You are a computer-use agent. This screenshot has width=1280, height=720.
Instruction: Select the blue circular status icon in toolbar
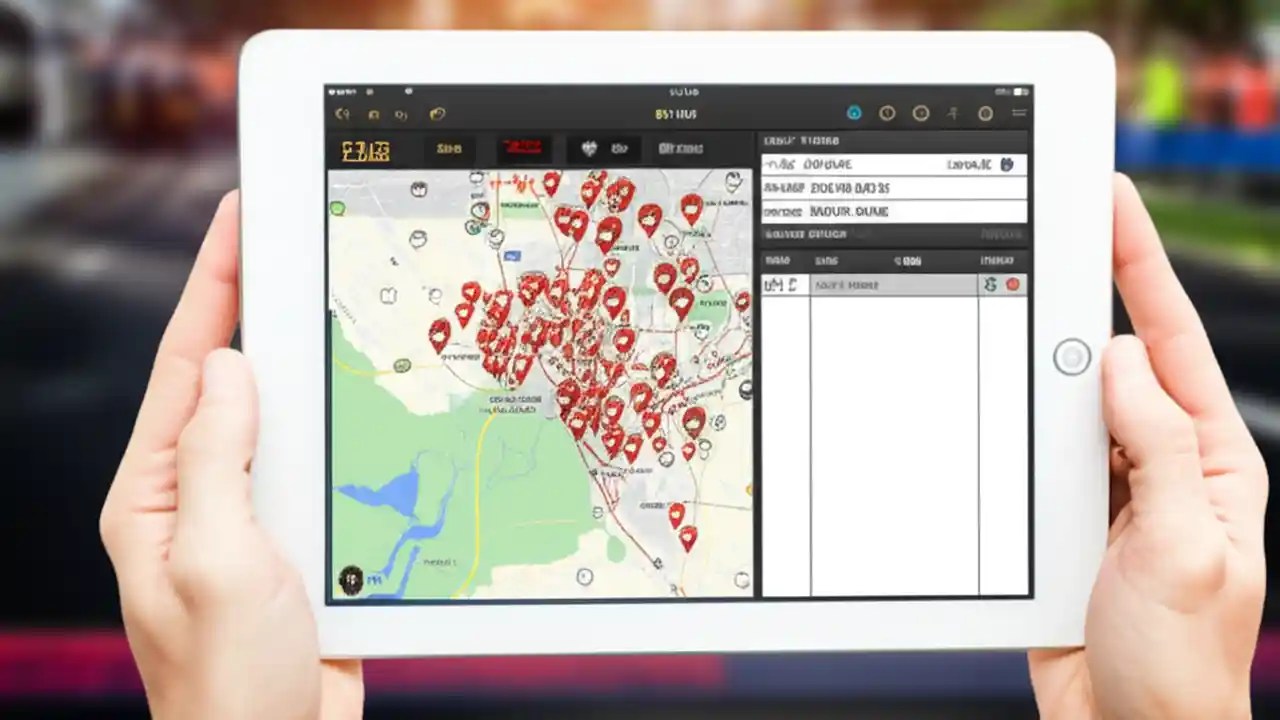point(853,113)
